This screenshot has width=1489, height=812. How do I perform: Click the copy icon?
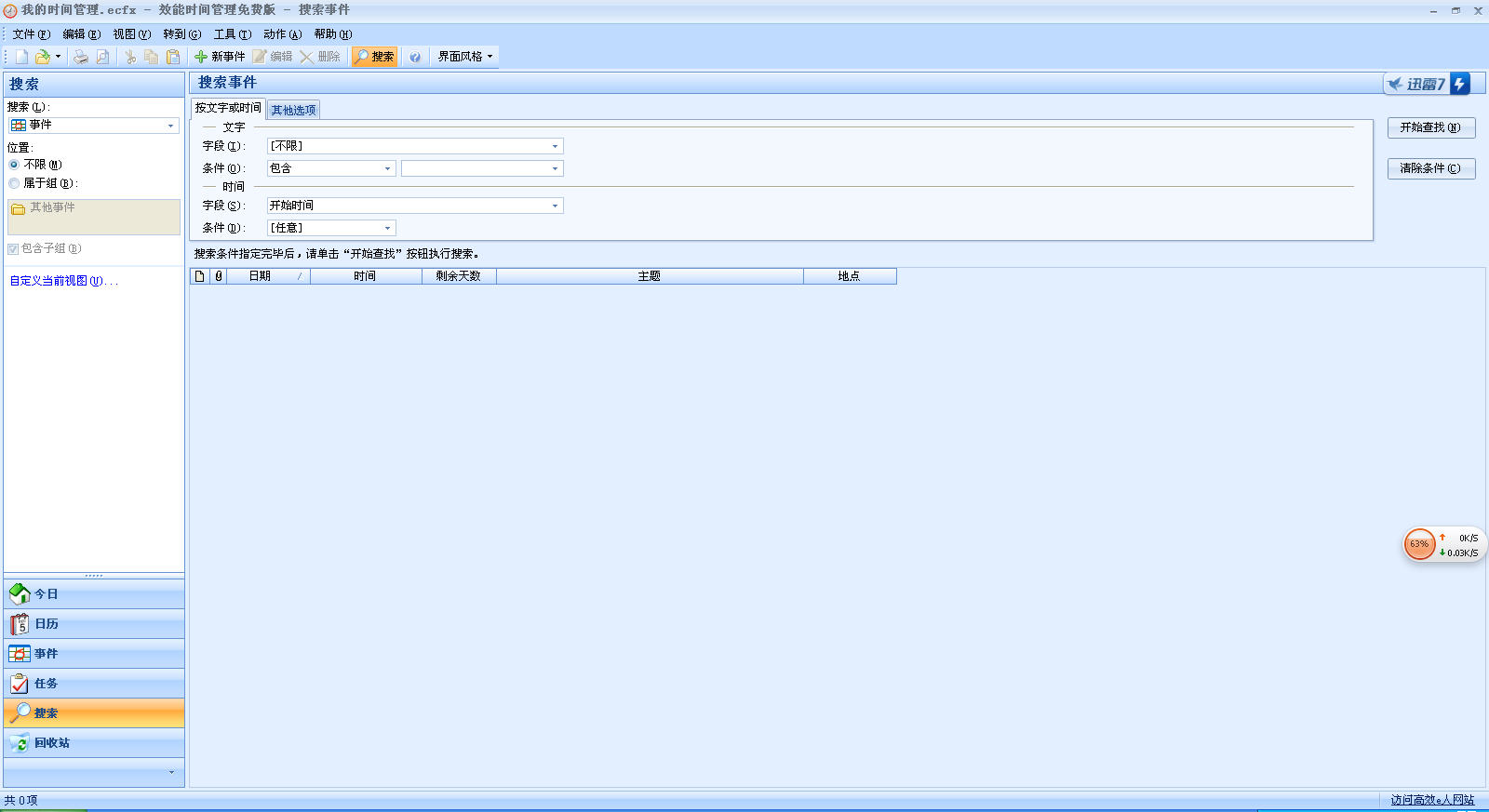point(151,57)
